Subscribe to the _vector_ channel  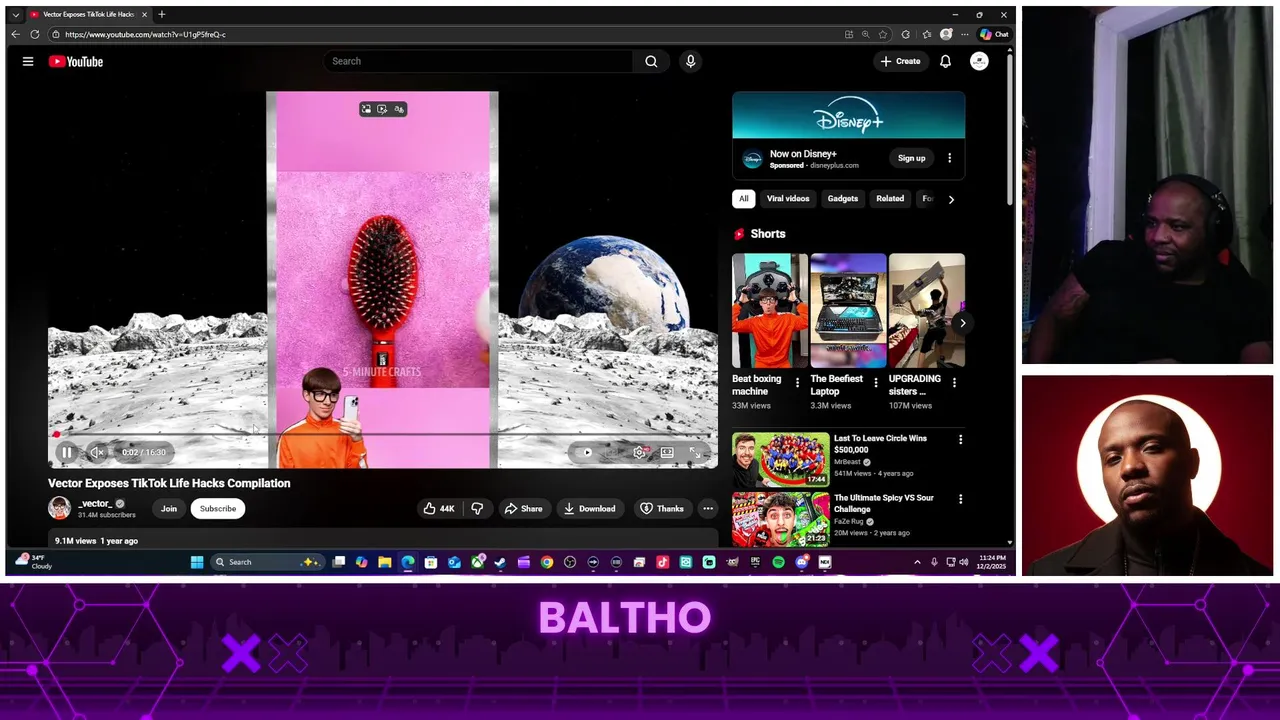click(218, 508)
